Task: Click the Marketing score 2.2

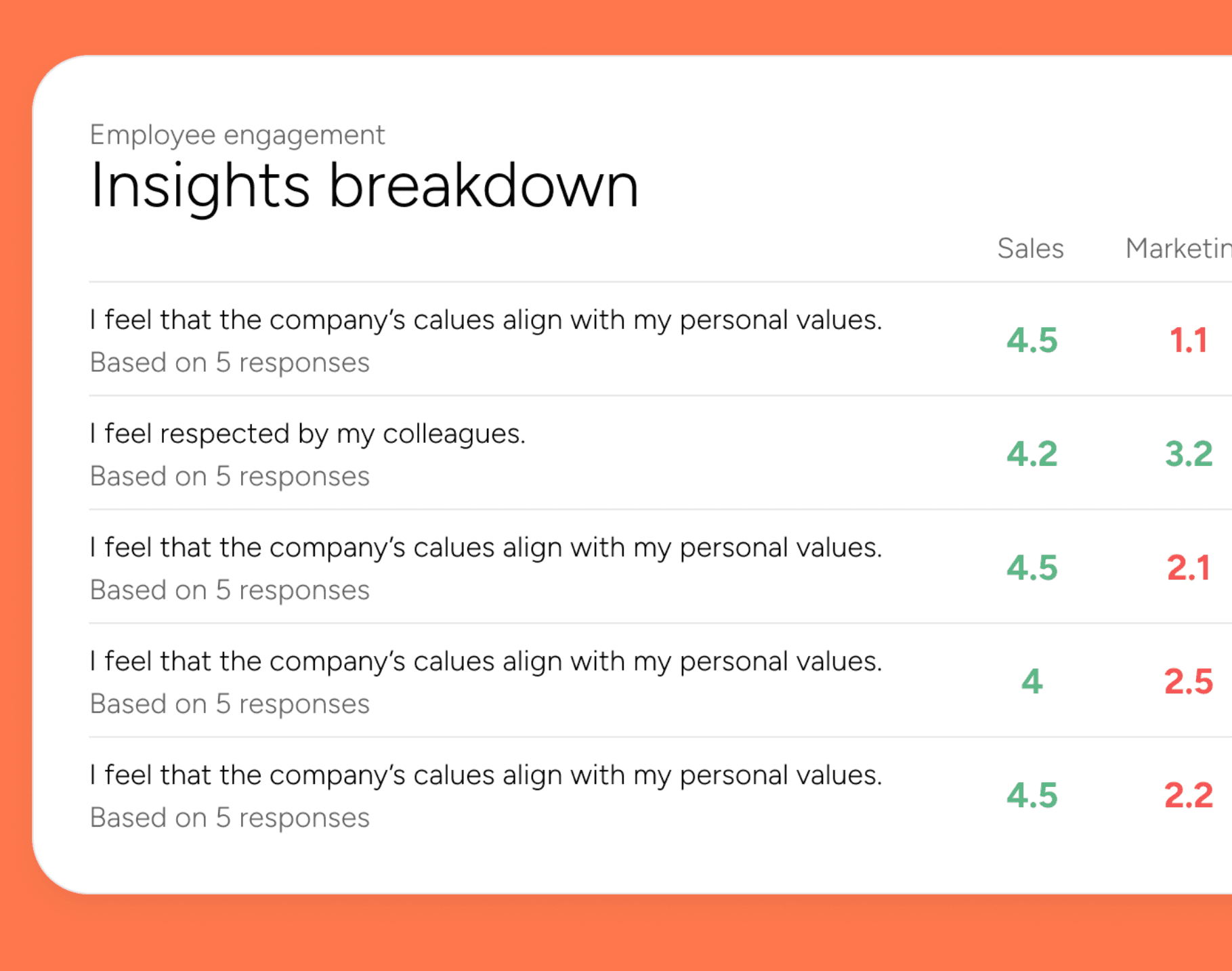Action: [1189, 795]
